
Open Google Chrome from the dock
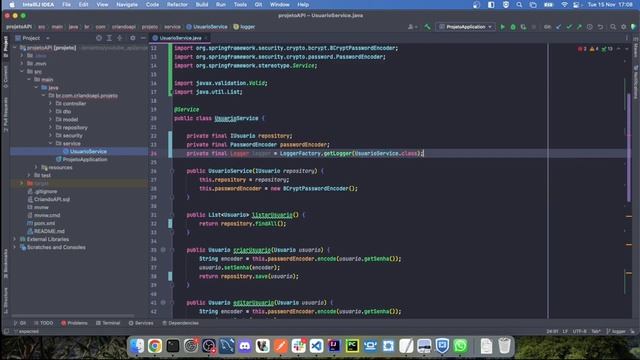(155, 346)
